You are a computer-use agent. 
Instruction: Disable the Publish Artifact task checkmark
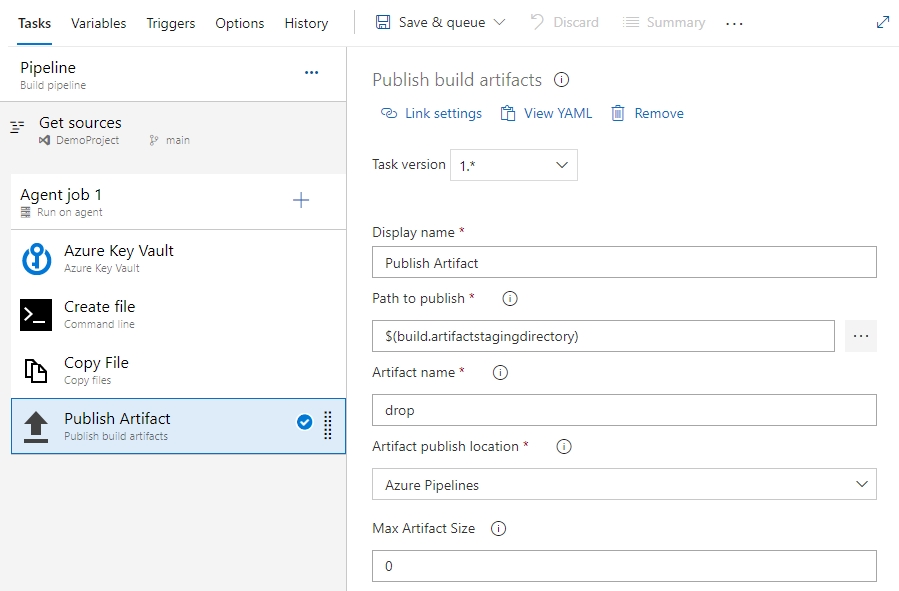tap(304, 422)
